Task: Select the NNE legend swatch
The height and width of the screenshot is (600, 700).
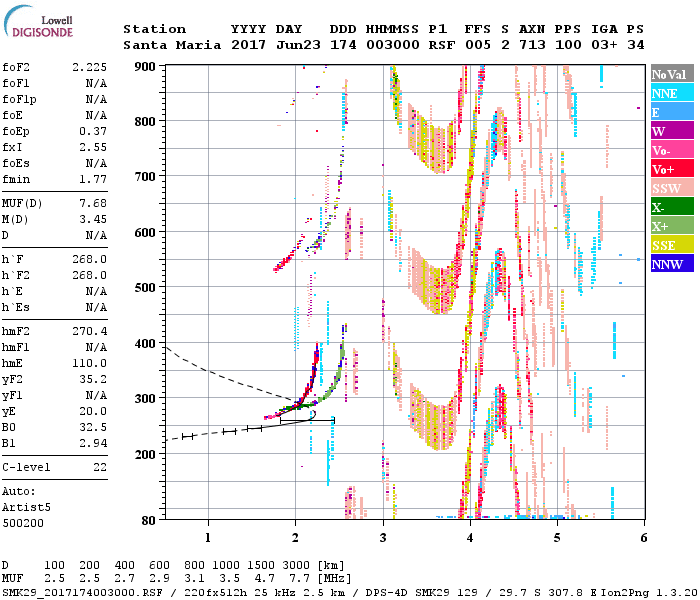Action: 672,93
